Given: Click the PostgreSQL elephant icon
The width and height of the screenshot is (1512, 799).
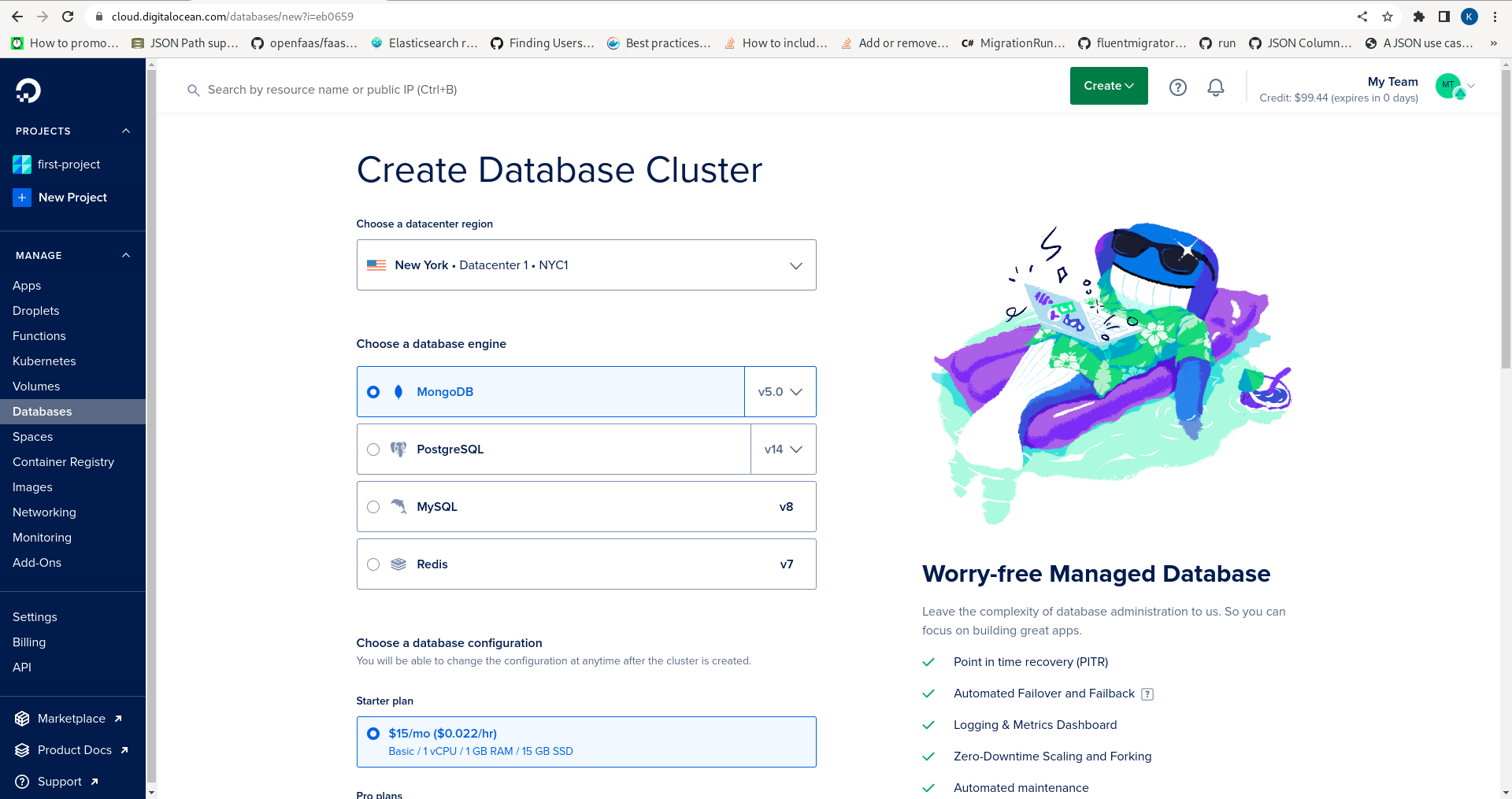Looking at the screenshot, I should coord(398,449).
